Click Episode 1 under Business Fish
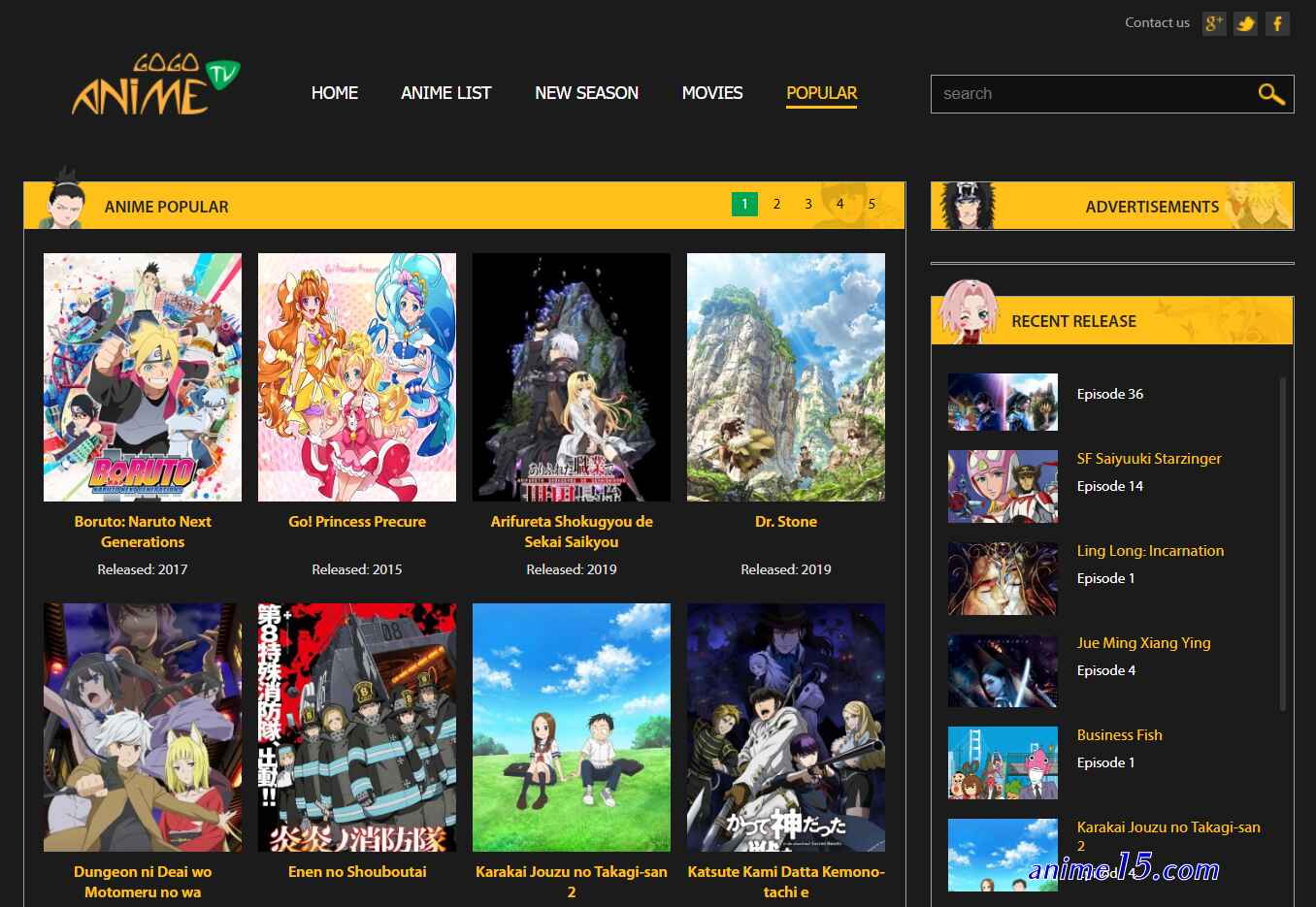Viewport: 1316px width, 907px height. 1105,762
